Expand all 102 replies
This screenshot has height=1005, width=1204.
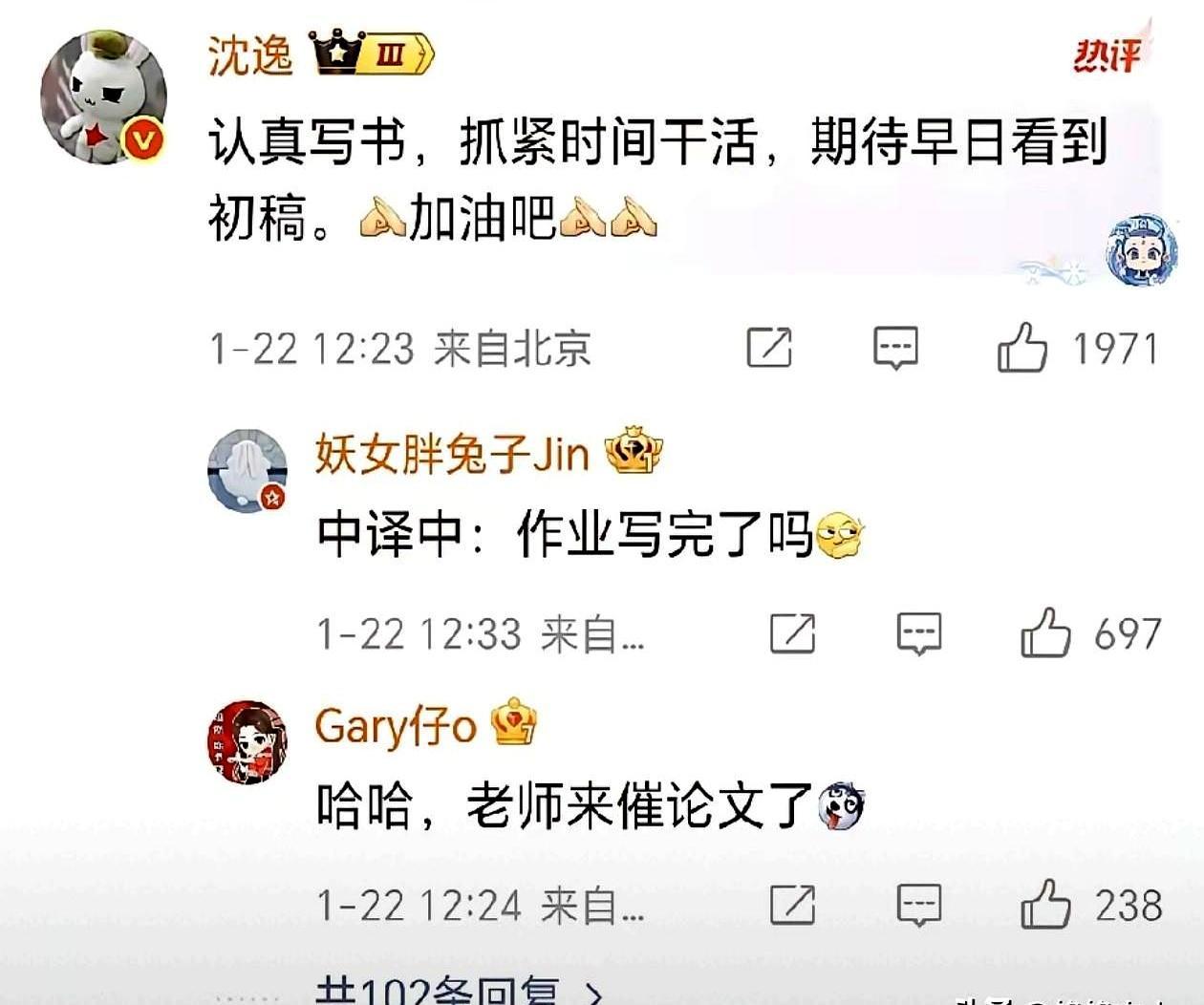460,992
